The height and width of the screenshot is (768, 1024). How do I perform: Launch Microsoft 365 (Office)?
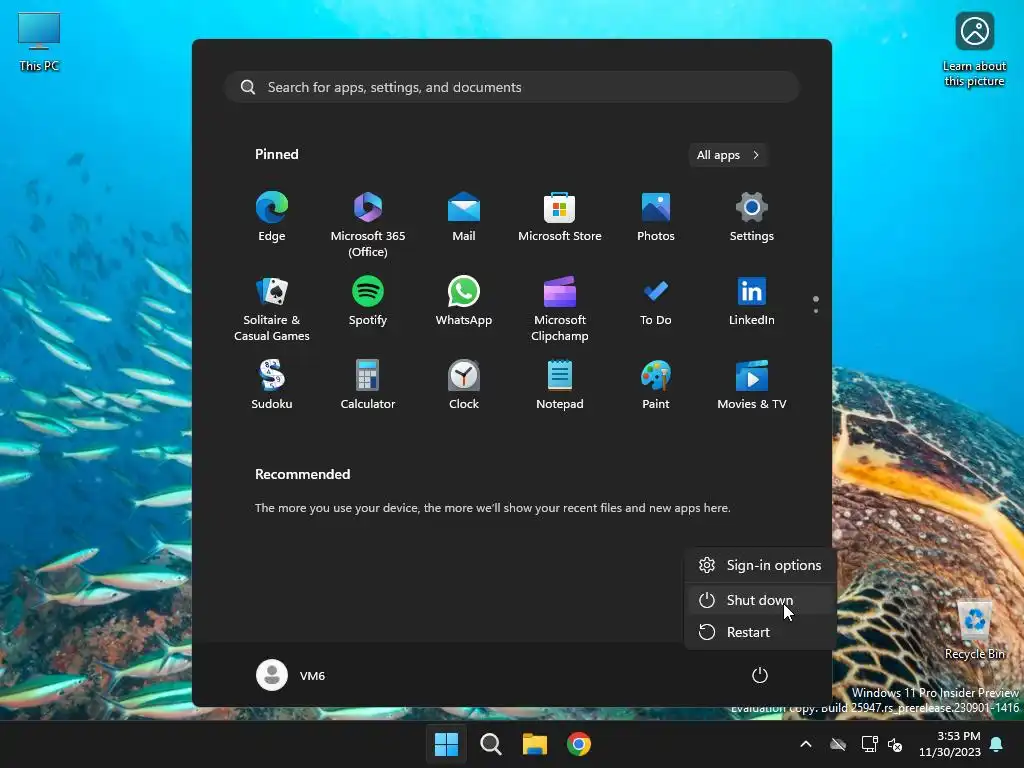368,223
